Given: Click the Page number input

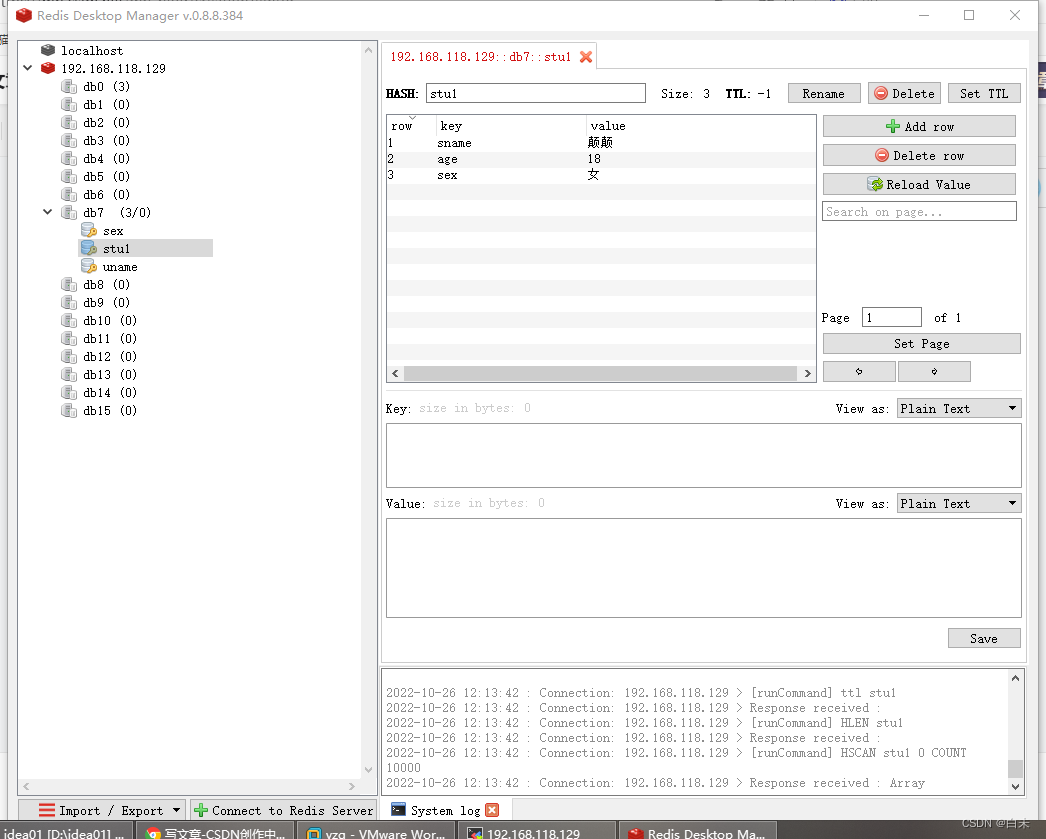Looking at the screenshot, I should point(891,317).
